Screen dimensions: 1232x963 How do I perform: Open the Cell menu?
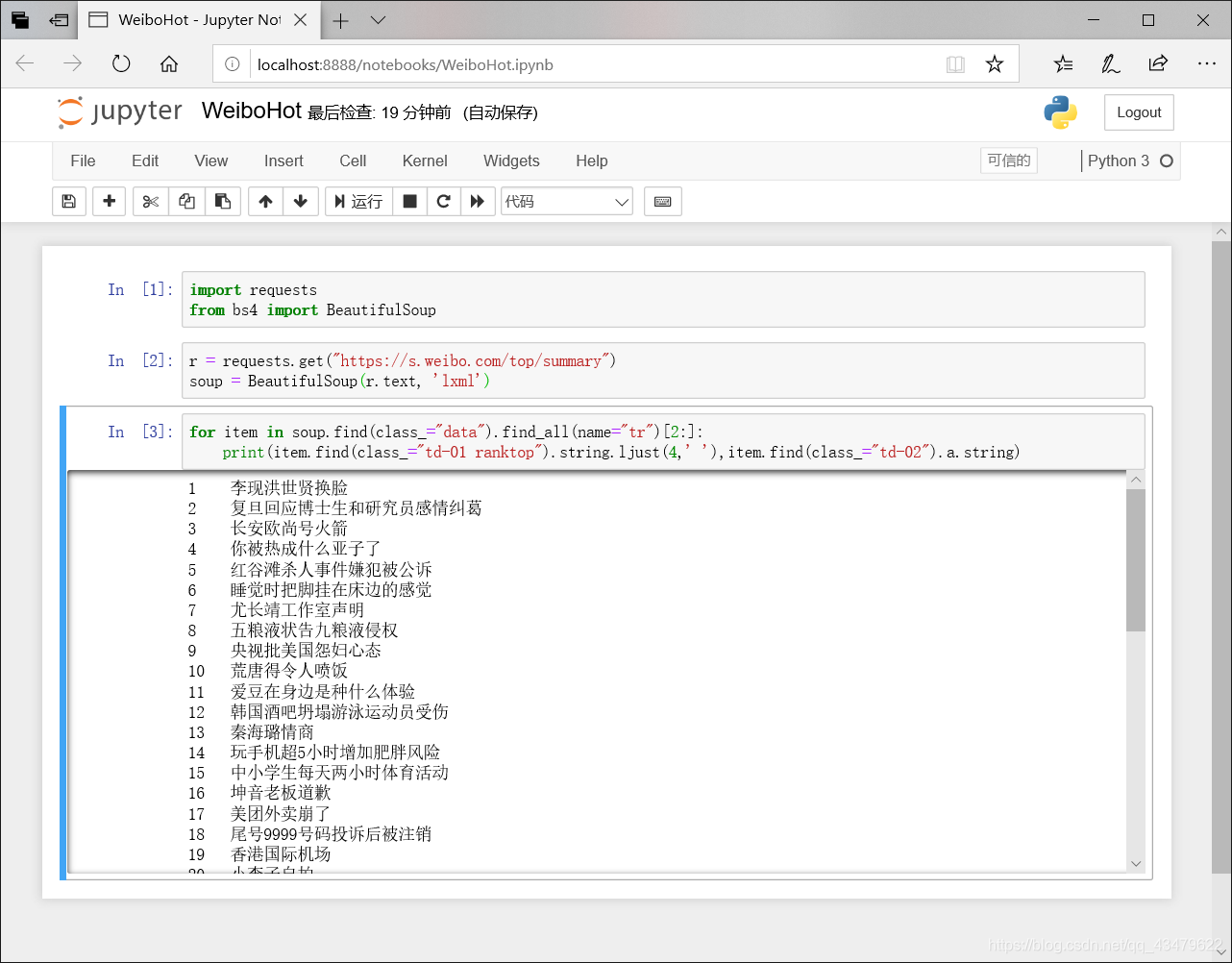[353, 160]
